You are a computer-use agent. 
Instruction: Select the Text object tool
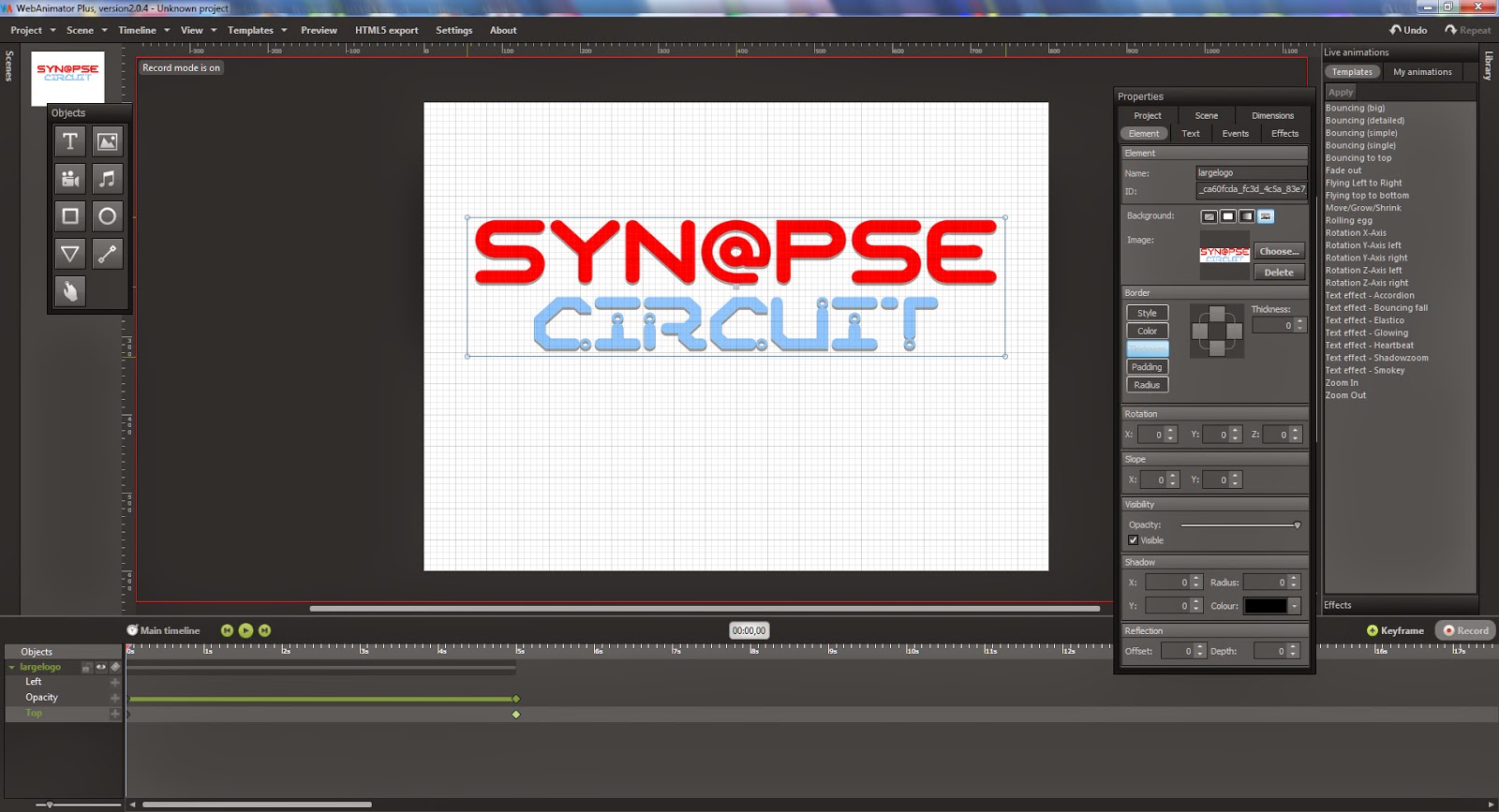pos(70,141)
